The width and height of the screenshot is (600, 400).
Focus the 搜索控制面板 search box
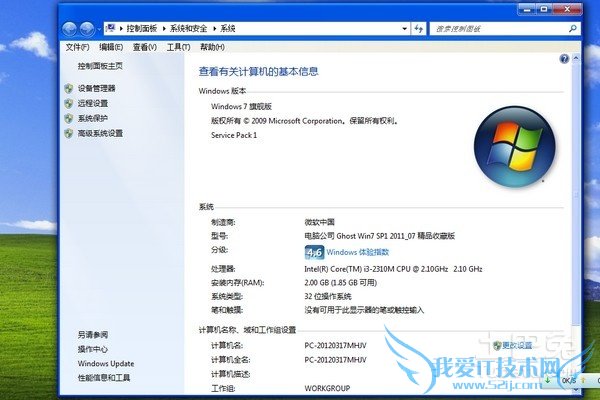504,28
